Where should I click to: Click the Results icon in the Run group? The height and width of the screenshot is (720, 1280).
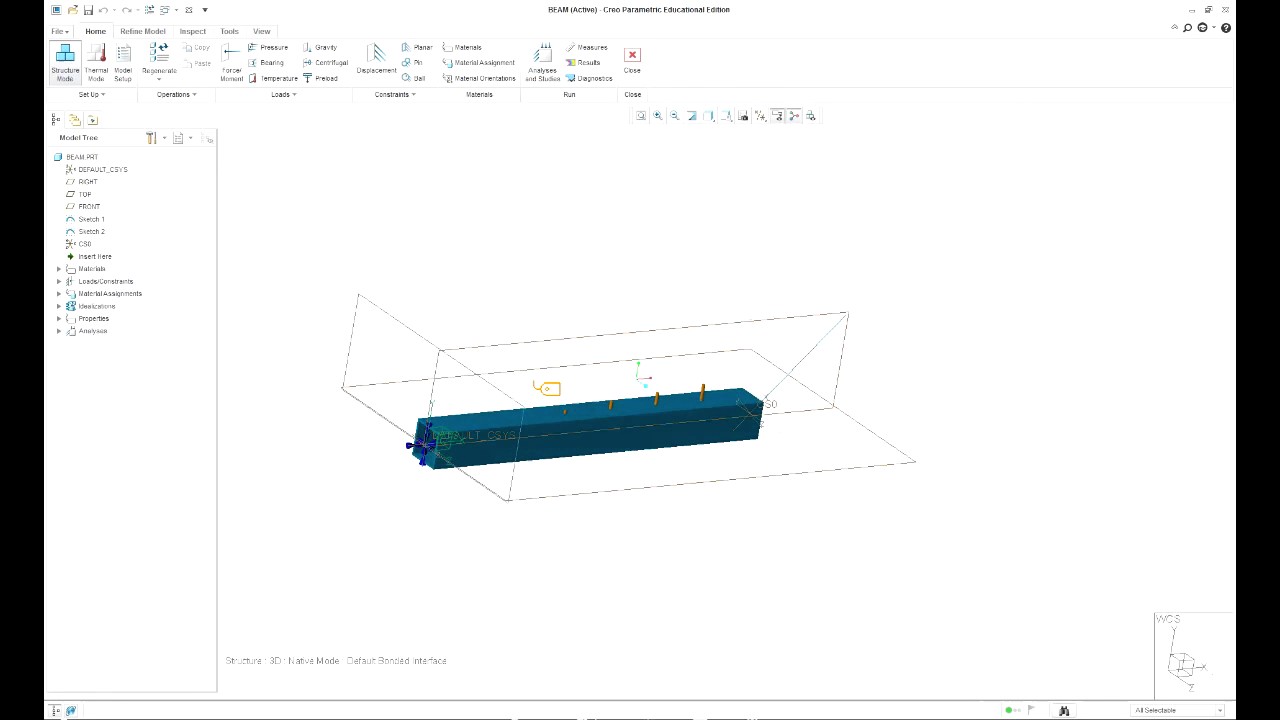pyautogui.click(x=588, y=62)
